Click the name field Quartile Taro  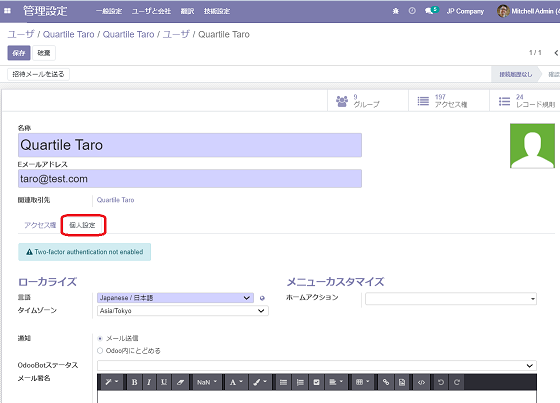click(x=190, y=145)
